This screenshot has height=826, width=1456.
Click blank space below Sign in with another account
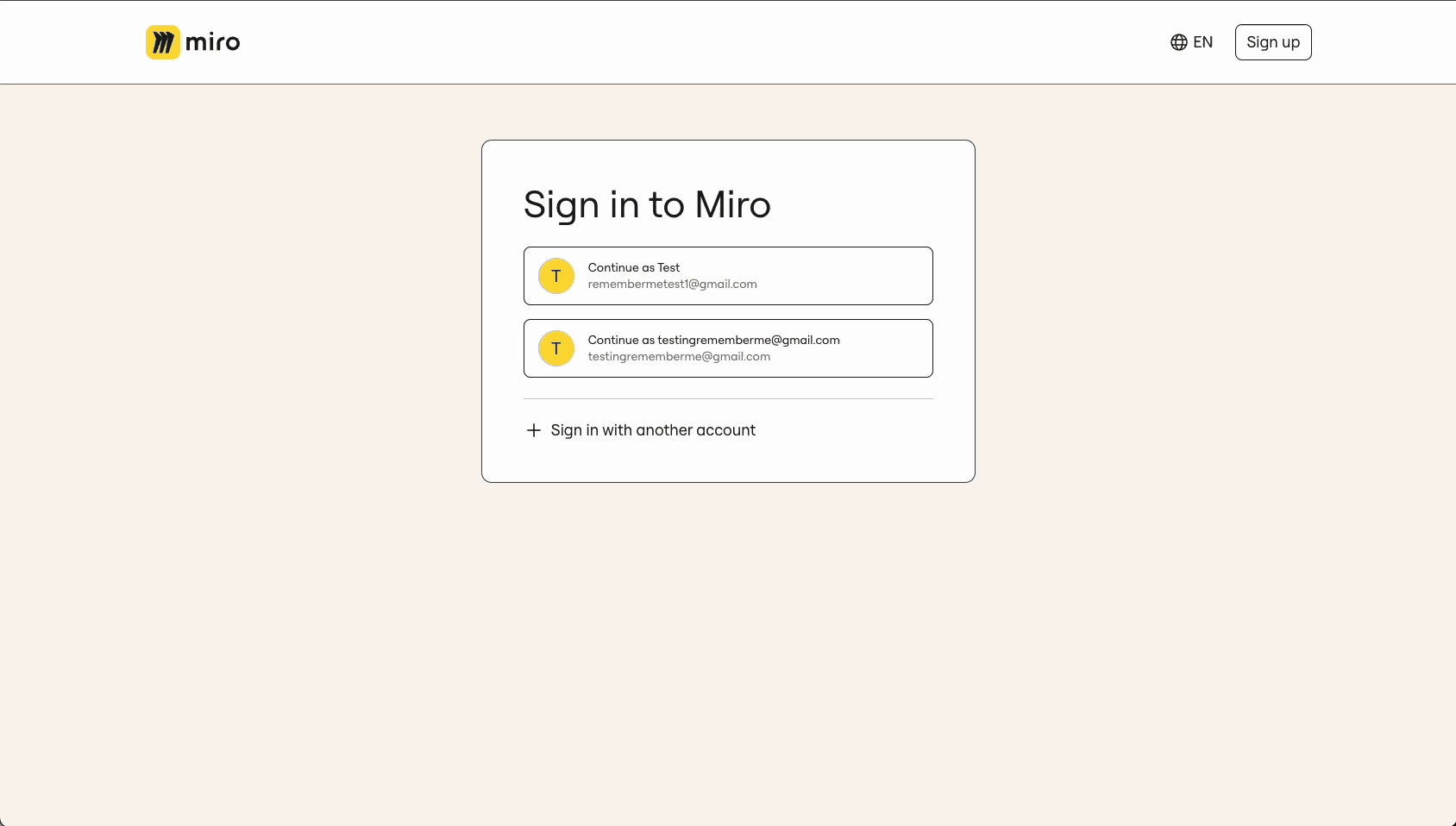coord(728,463)
